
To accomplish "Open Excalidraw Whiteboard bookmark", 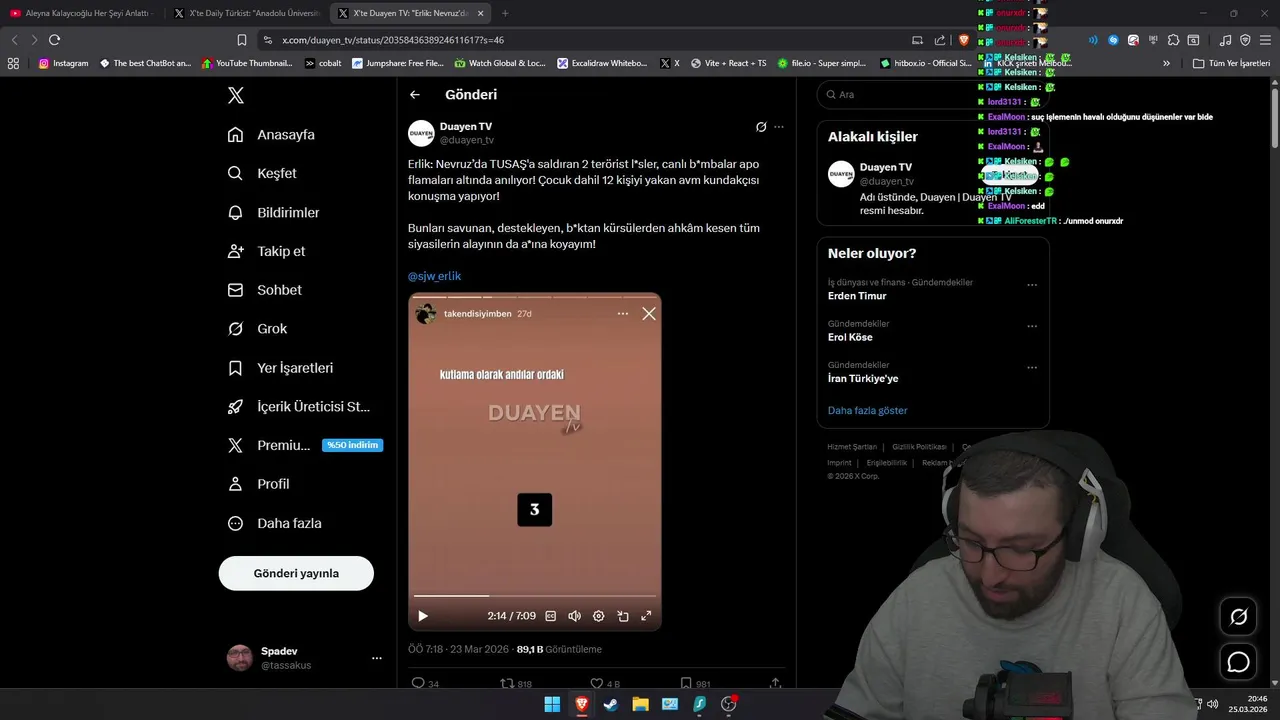I will [x=602, y=63].
